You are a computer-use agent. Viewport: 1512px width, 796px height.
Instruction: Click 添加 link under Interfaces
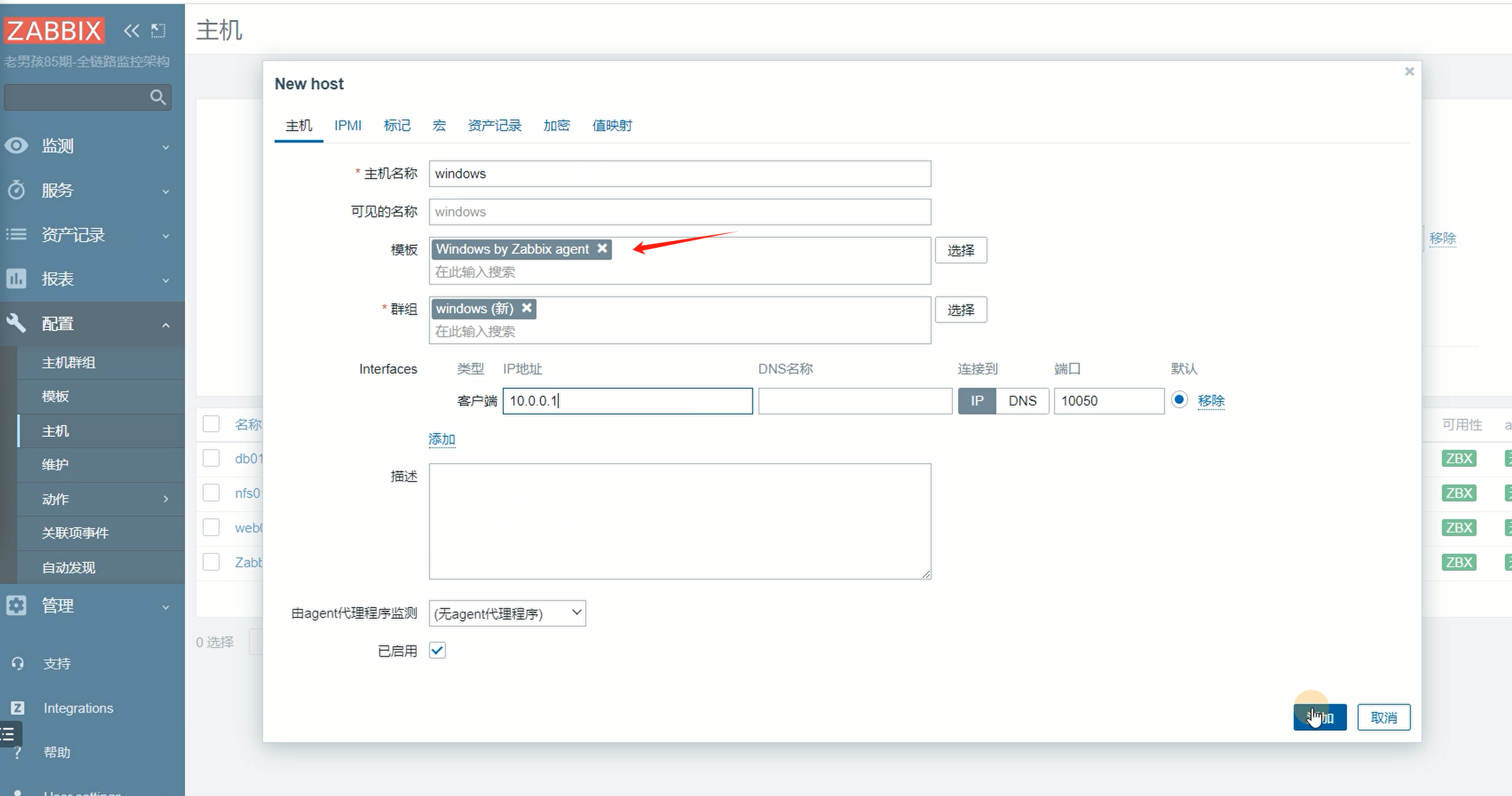pyautogui.click(x=442, y=439)
